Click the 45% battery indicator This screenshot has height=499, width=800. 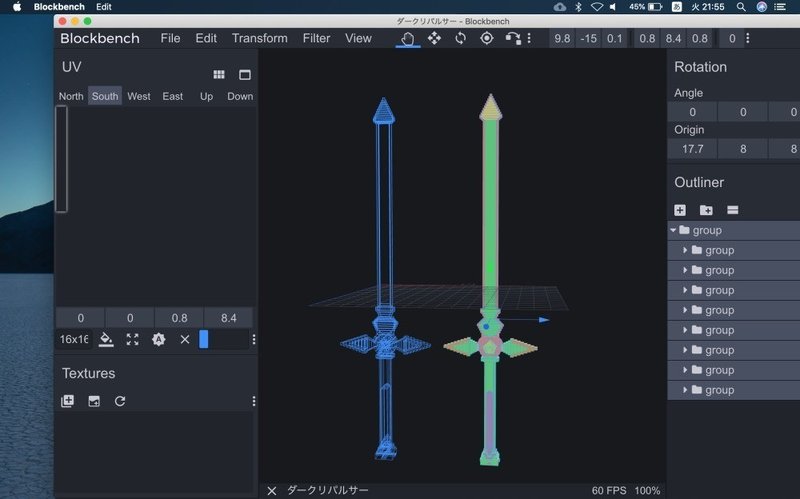[645, 7]
